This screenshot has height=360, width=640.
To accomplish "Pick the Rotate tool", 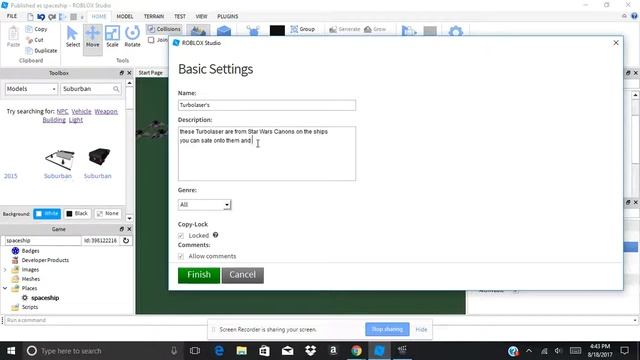I will pyautogui.click(x=132, y=37).
